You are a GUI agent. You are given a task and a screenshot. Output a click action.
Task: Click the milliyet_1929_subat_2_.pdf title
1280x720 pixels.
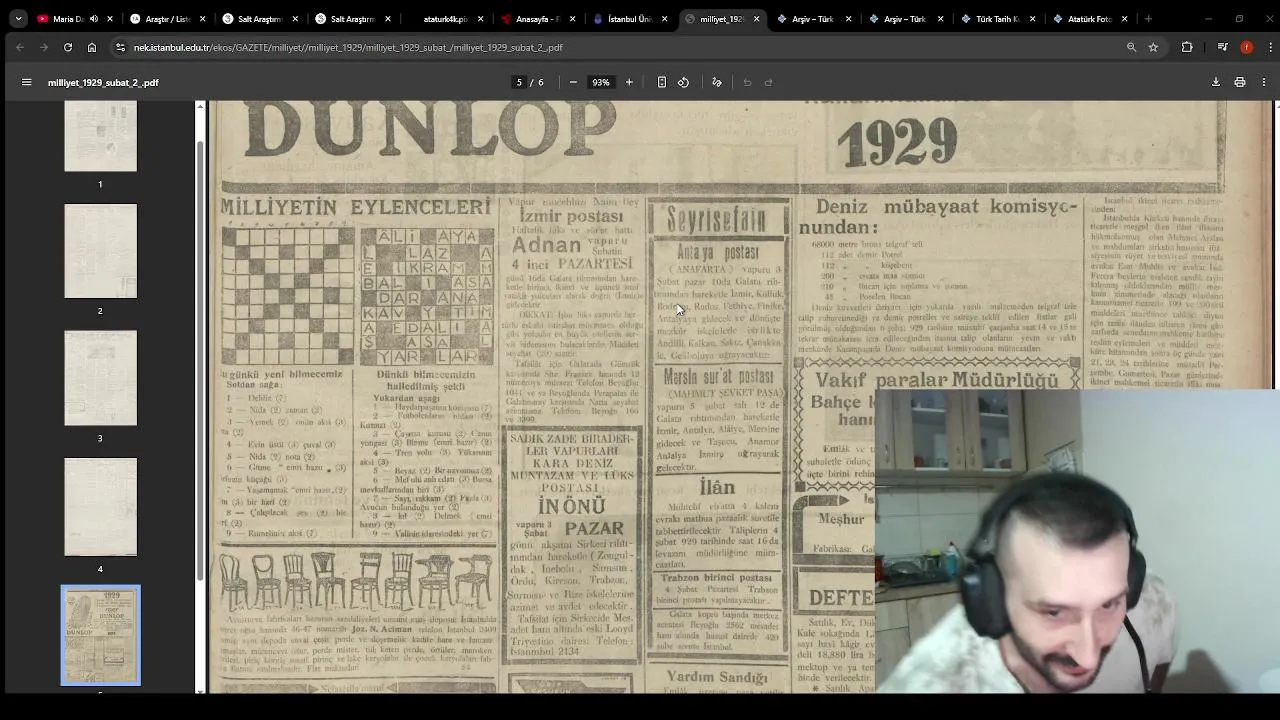103,82
